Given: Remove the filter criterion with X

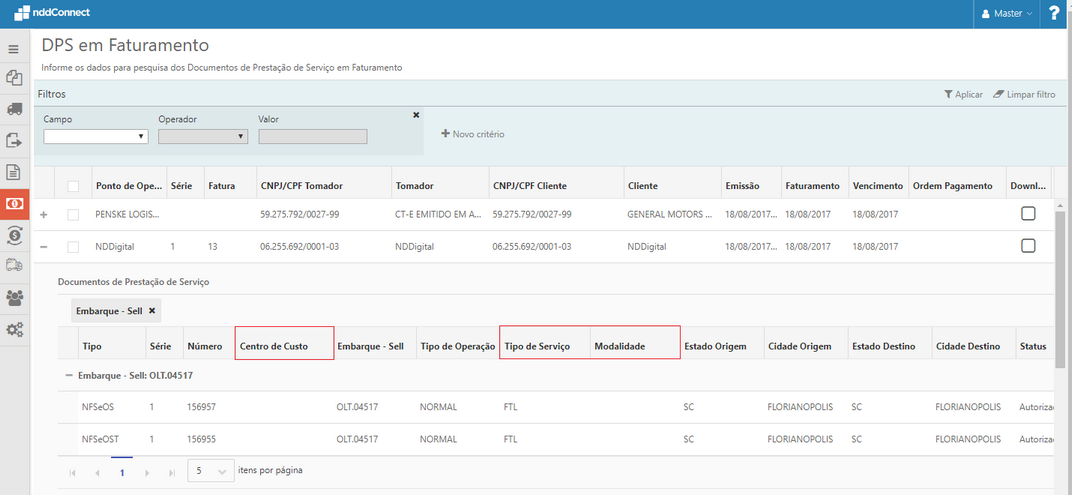Looking at the screenshot, I should coord(416,115).
